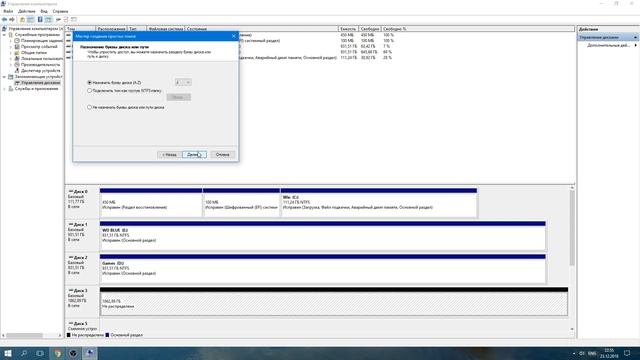Select the Win (C:) partition on Диск 0
The width and height of the screenshot is (640, 360).
point(379,204)
